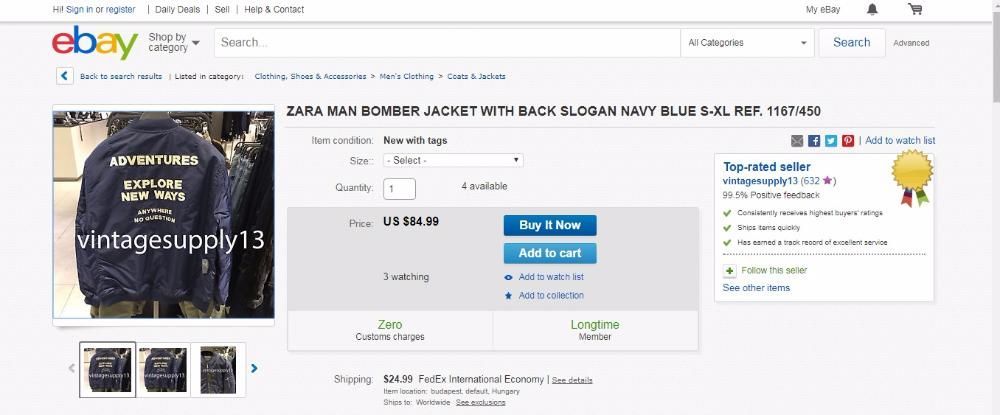
Task: Show next thumbnail images with arrow
Action: [254, 368]
